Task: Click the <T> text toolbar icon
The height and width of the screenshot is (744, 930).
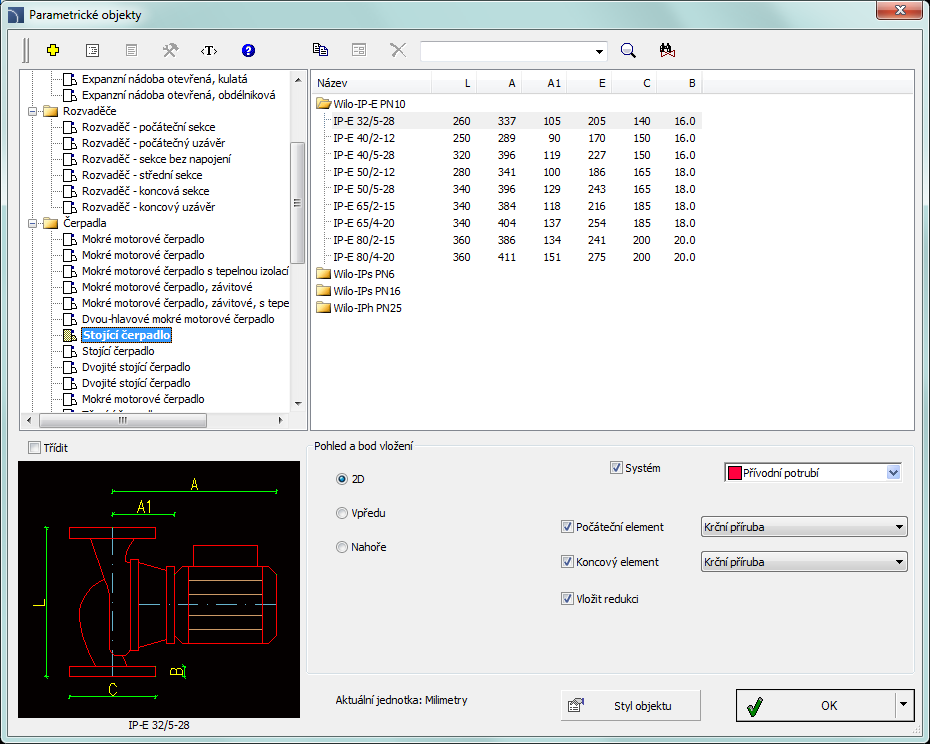Action: (x=209, y=50)
